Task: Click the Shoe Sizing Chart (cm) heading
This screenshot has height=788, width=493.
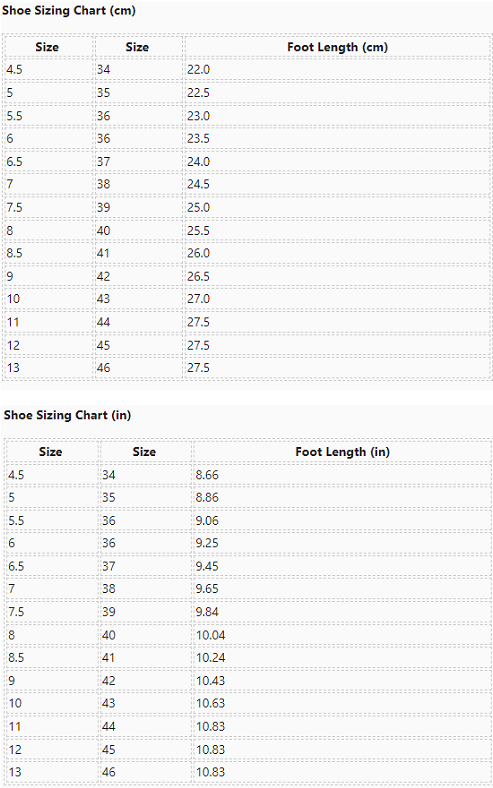Action: point(69,11)
